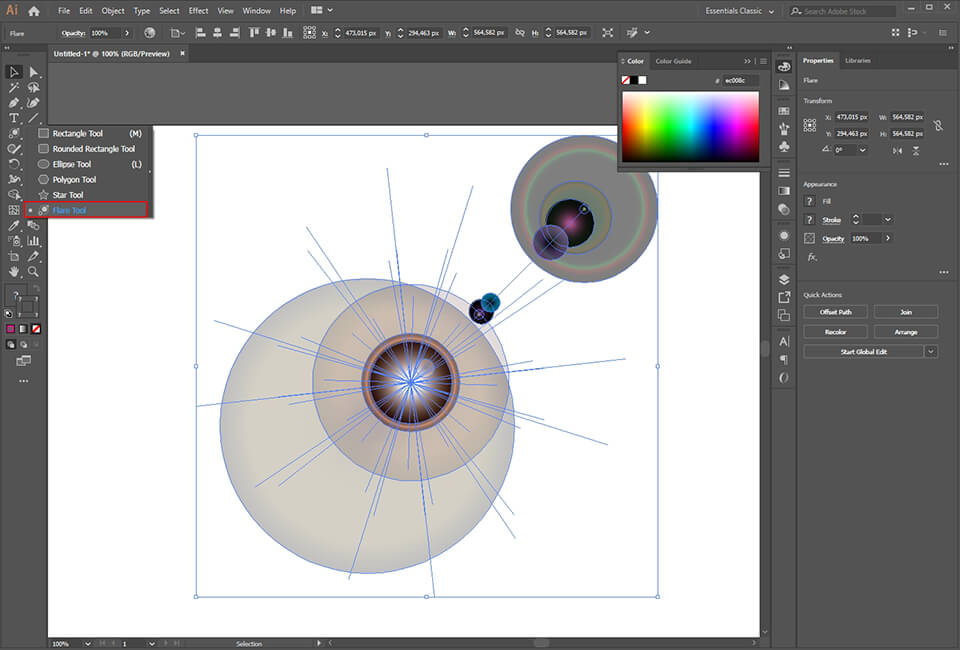Select the Rotate tool
The image size is (960, 650).
pos(14,164)
